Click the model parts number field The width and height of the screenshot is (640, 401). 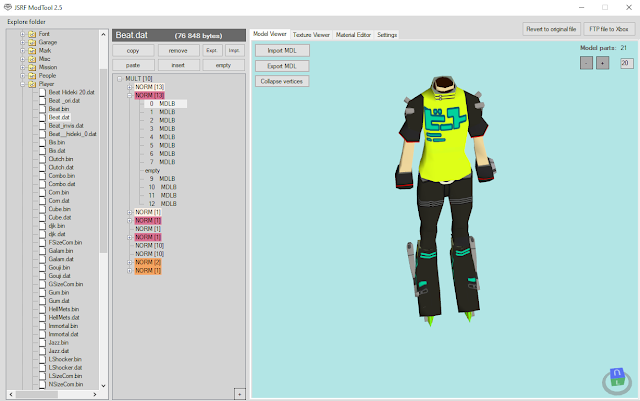coord(627,63)
